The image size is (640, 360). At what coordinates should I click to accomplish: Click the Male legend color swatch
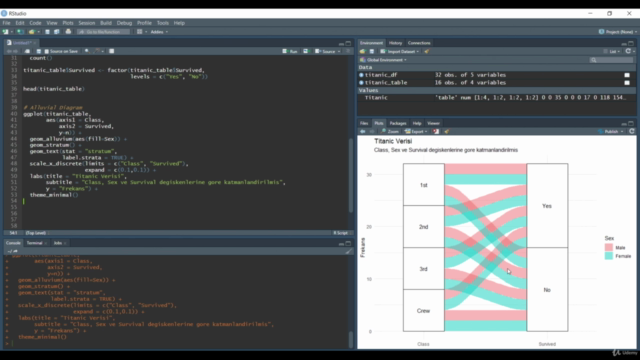pos(609,248)
